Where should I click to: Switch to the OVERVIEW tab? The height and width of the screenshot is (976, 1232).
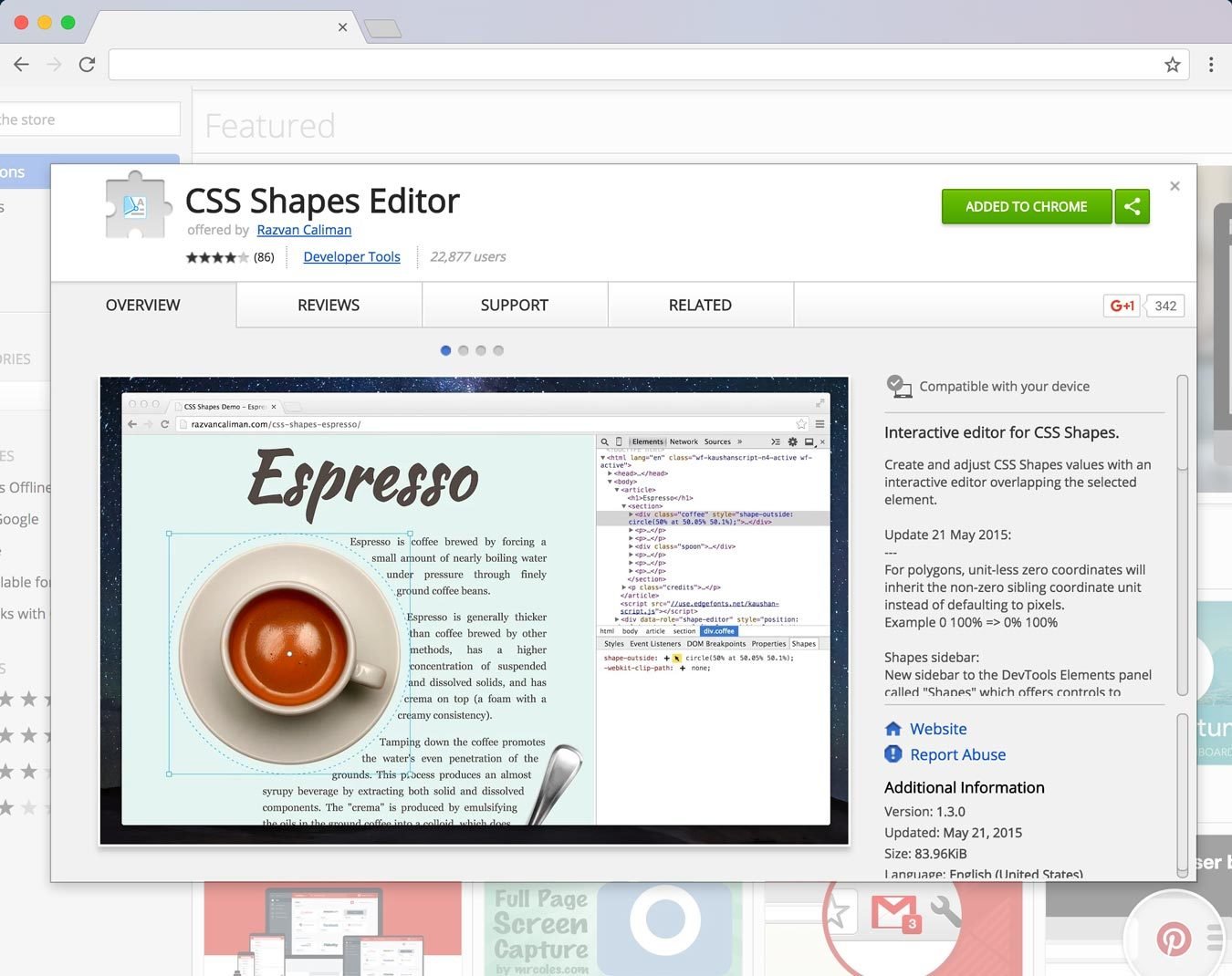pos(143,305)
